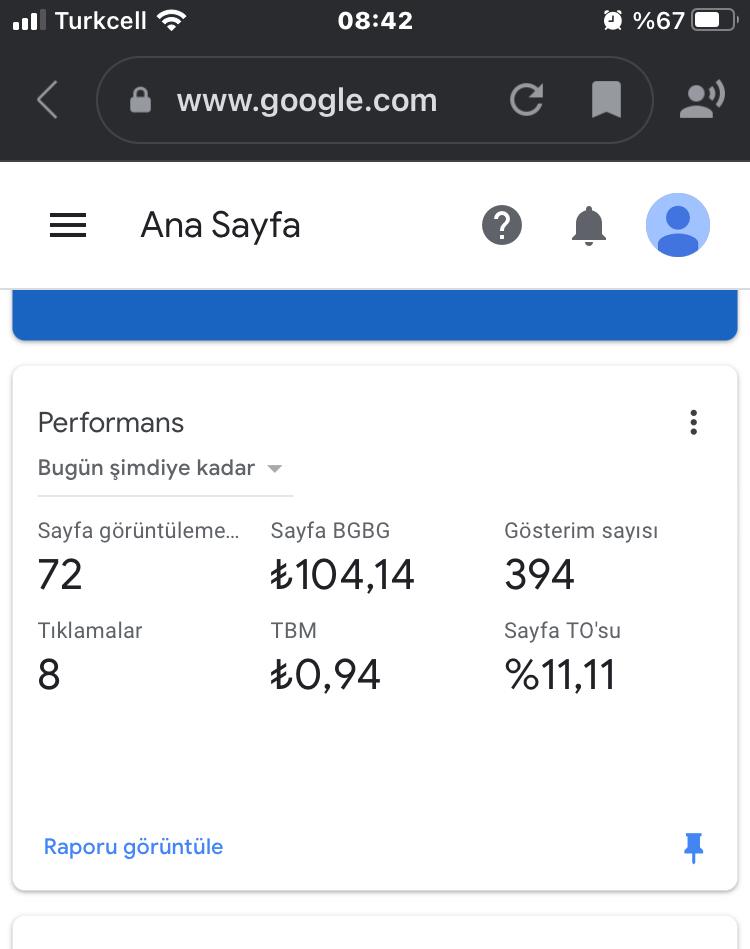Reload the page with refresh icon
The image size is (750, 949).
coord(527,100)
